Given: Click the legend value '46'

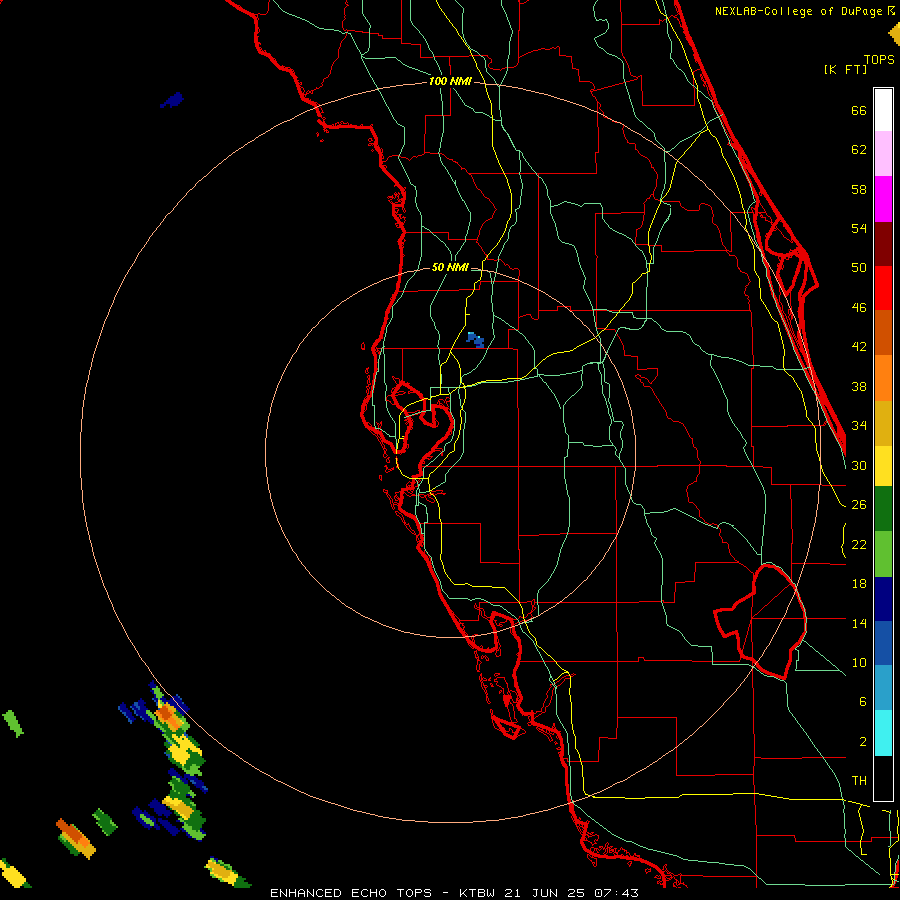Looking at the screenshot, I should point(859,308).
